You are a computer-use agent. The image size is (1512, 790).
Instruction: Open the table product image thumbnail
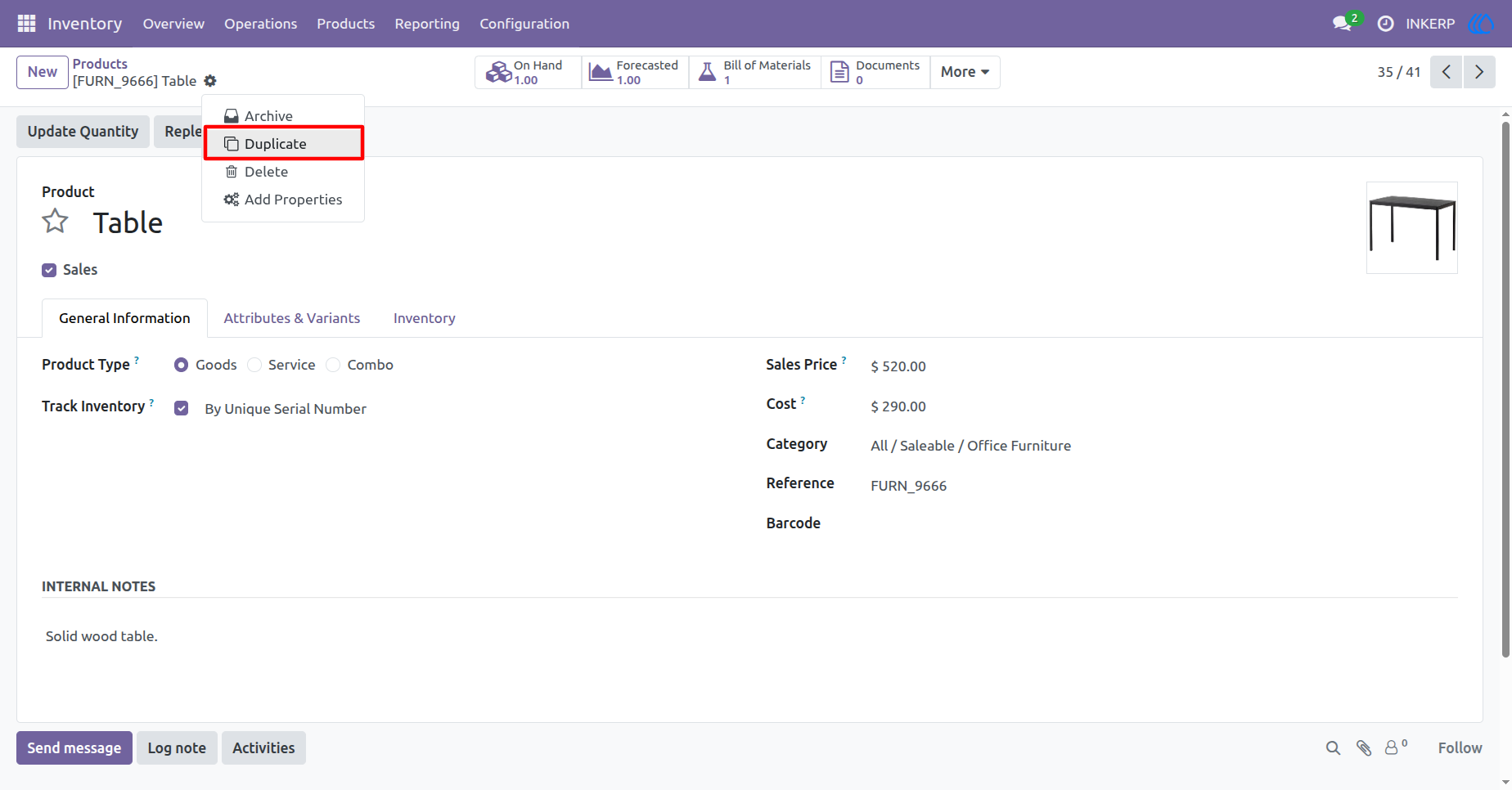point(1412,227)
